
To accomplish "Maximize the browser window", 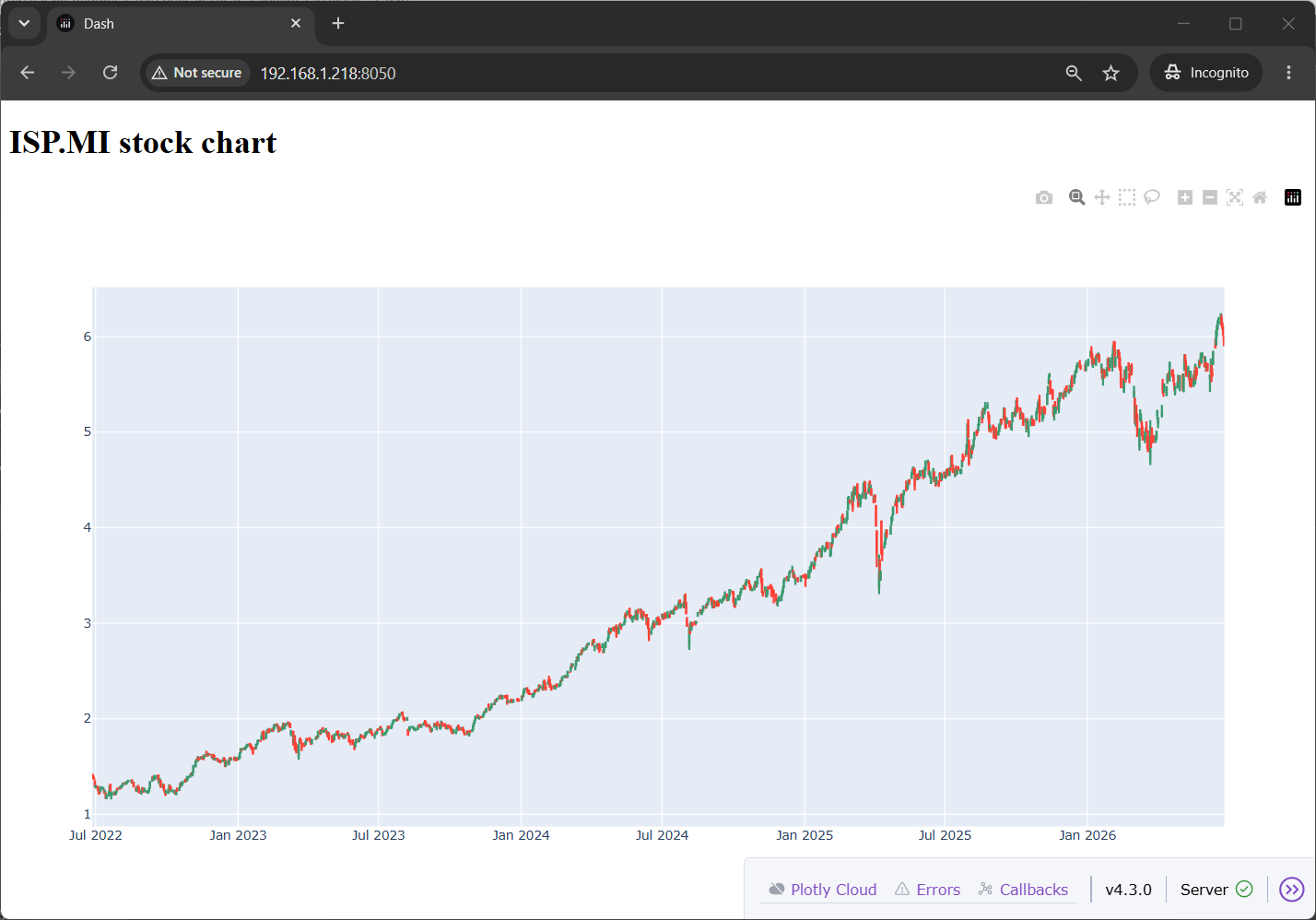I will [x=1236, y=23].
